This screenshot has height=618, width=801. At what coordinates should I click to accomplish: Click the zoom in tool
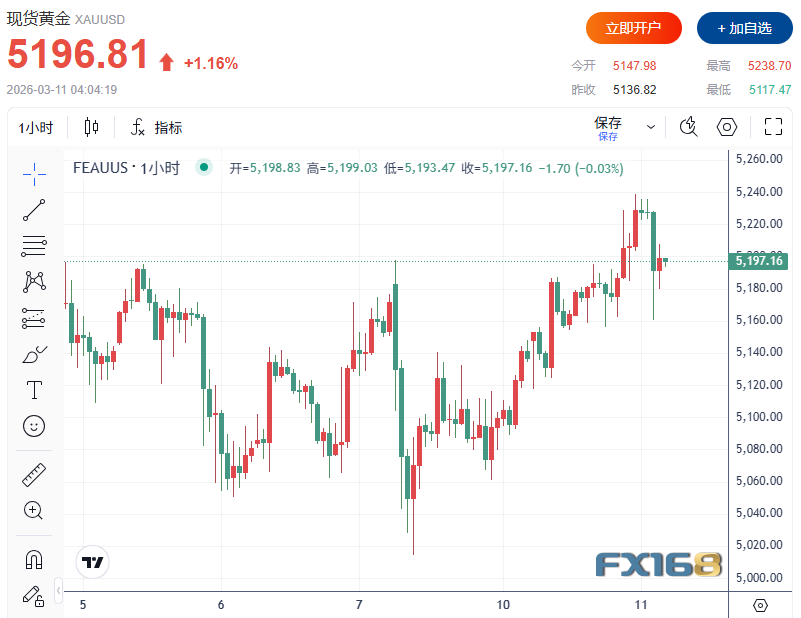(34, 510)
